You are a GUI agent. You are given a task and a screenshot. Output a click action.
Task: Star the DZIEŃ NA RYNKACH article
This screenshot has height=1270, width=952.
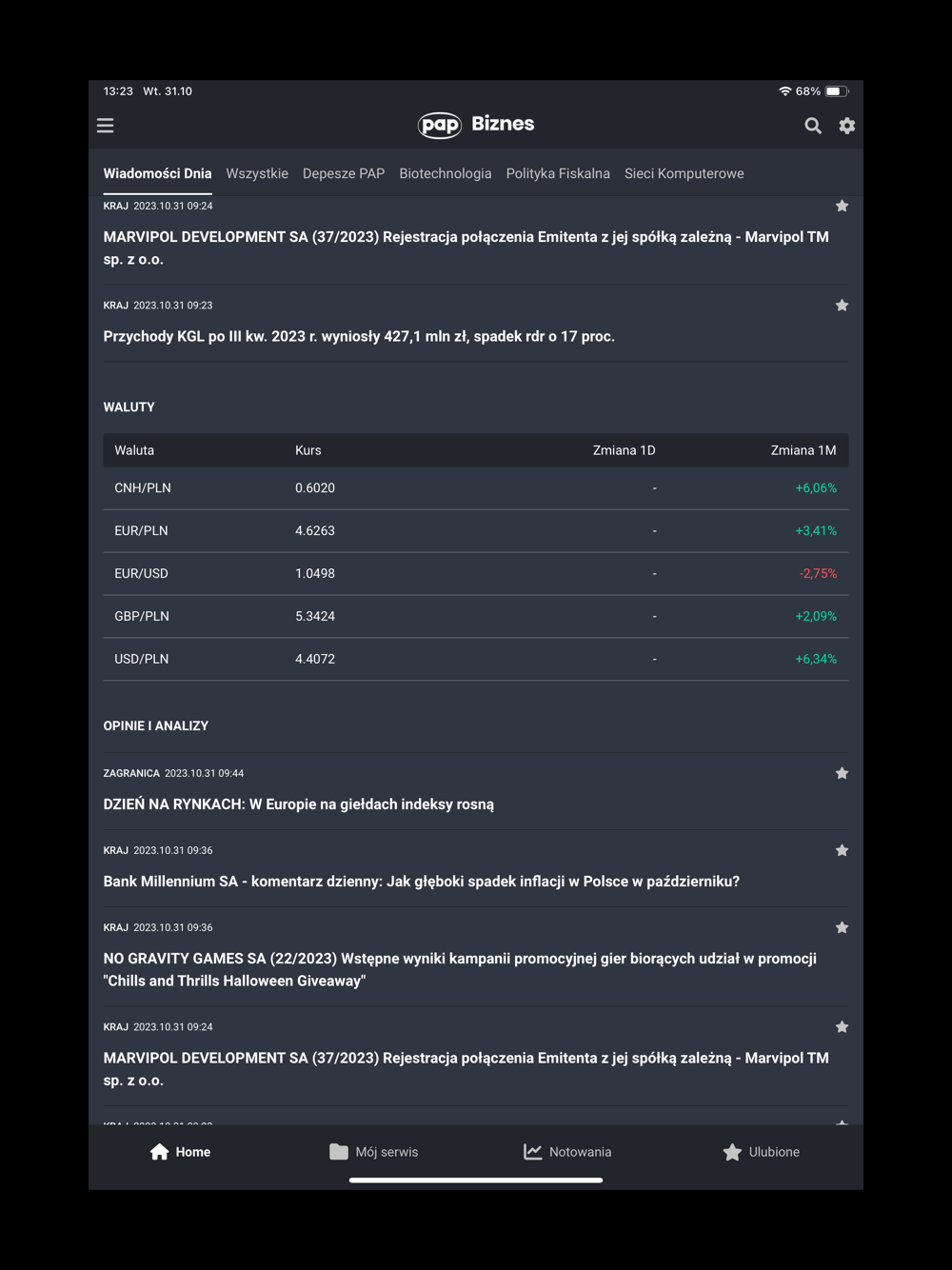(x=842, y=773)
